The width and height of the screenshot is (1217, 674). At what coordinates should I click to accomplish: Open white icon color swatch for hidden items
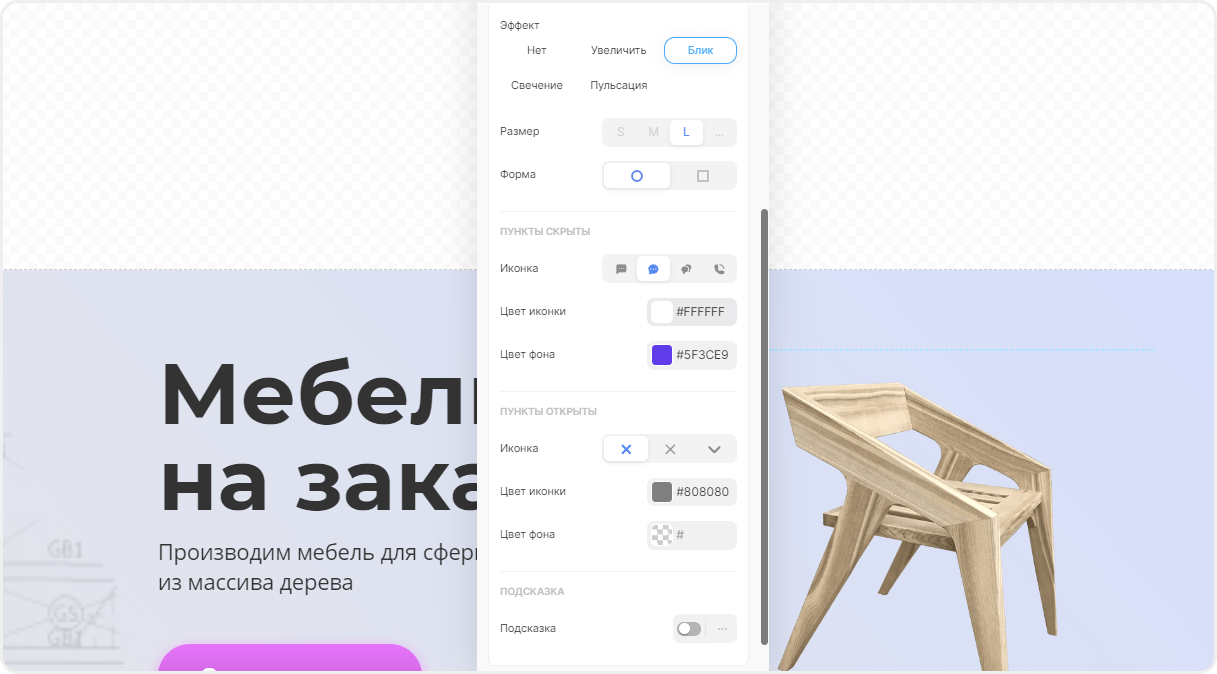(661, 312)
